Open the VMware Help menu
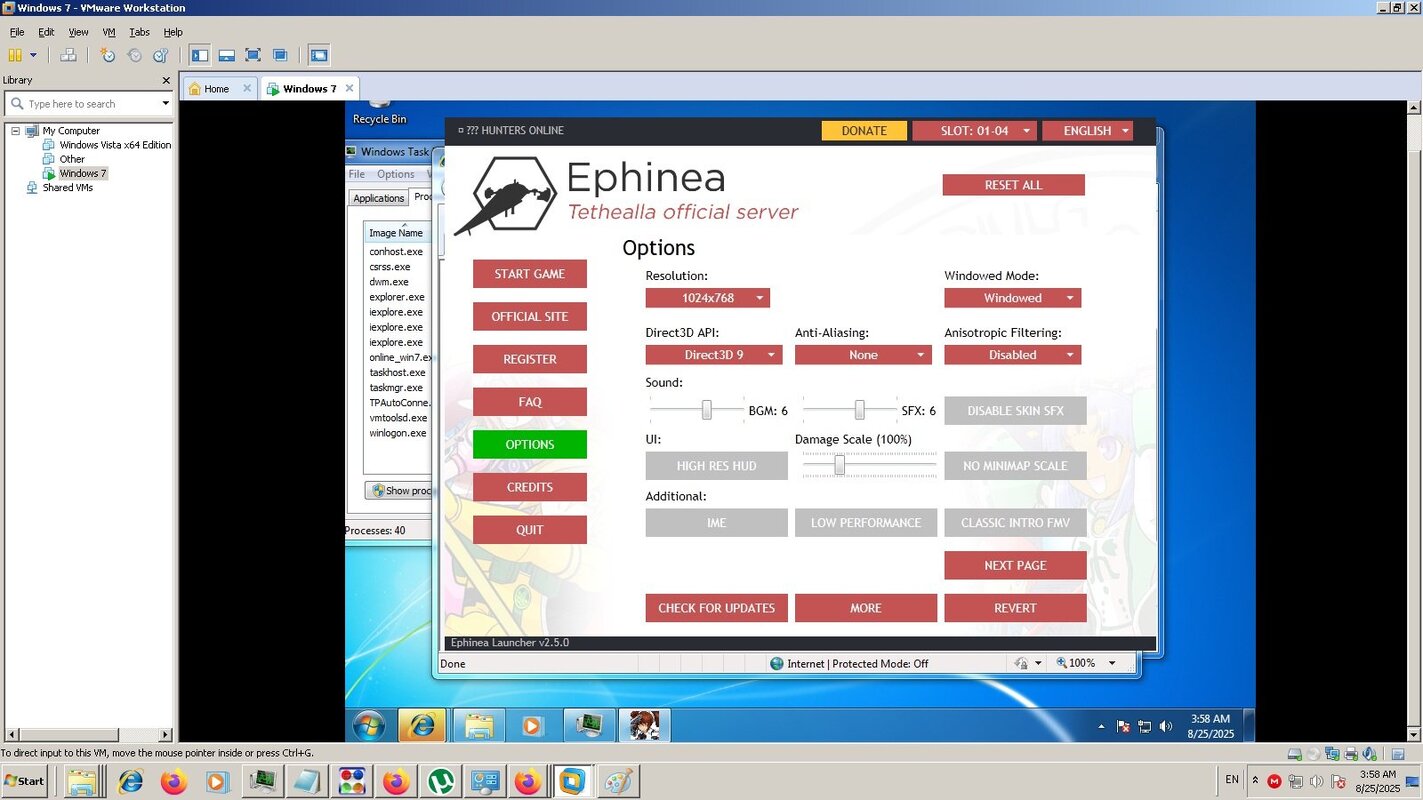The width and height of the screenshot is (1423, 800). [173, 32]
